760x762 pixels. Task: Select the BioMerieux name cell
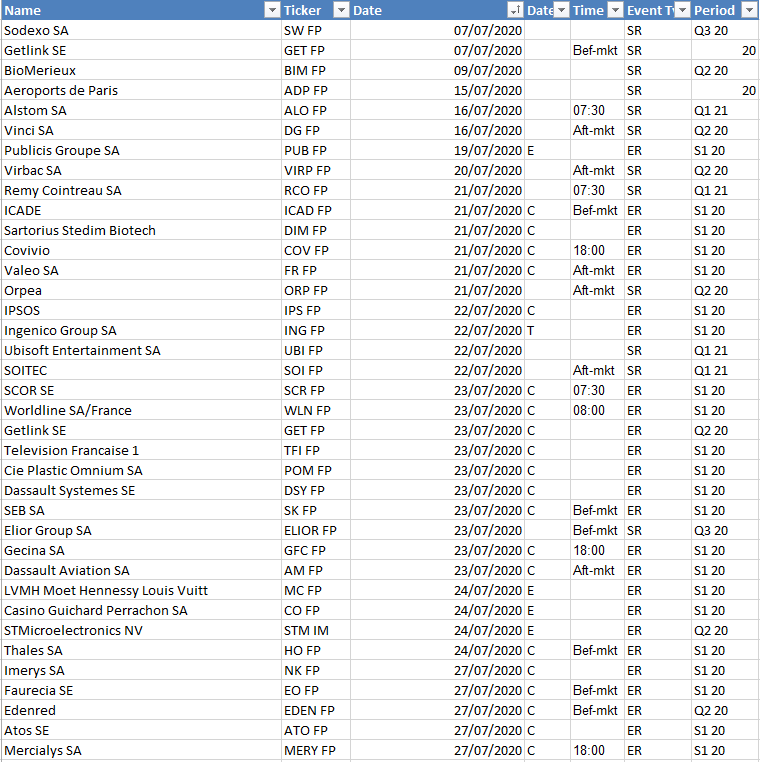pos(141,70)
